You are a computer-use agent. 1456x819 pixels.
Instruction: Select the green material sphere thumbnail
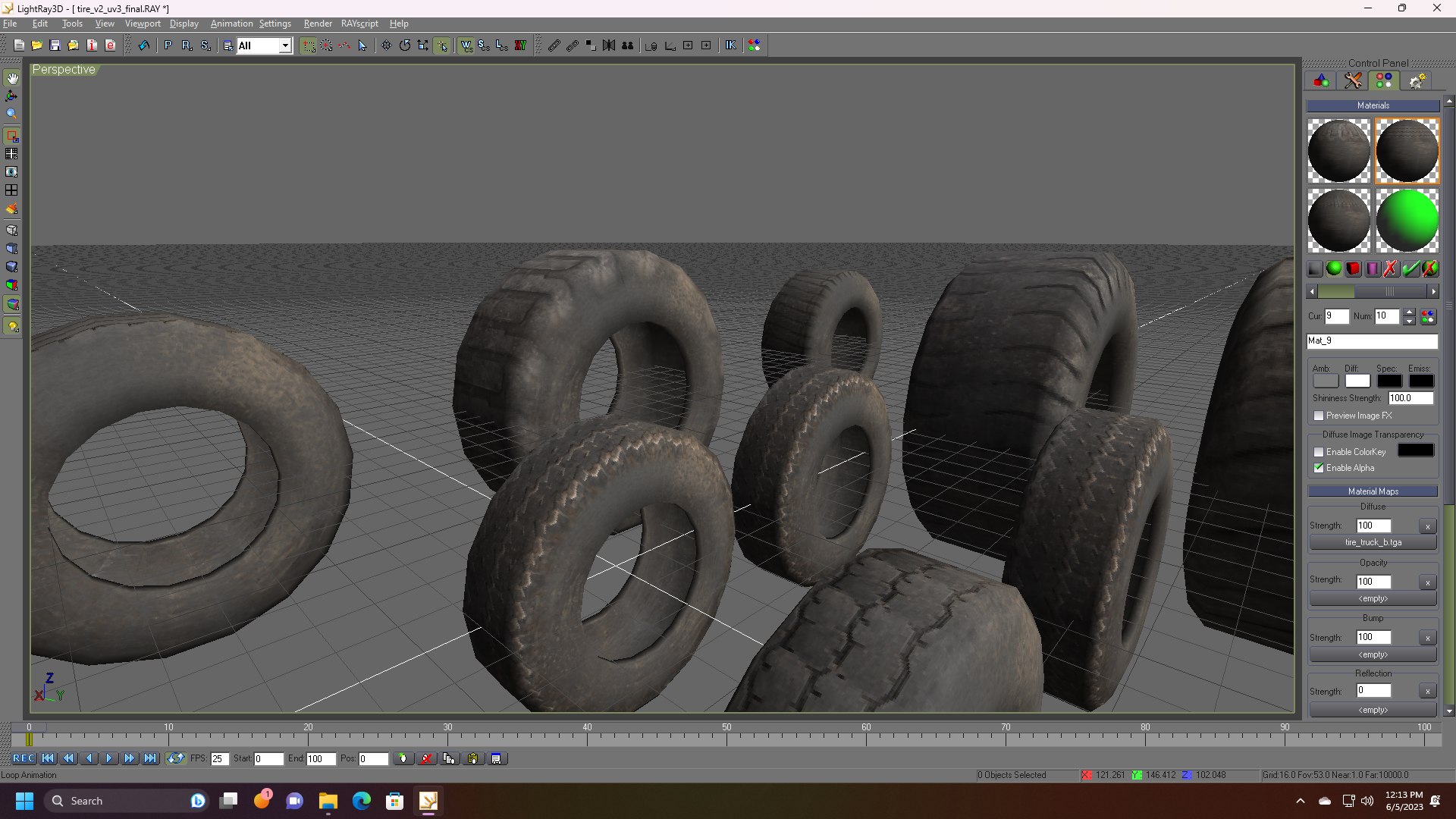(x=1407, y=221)
